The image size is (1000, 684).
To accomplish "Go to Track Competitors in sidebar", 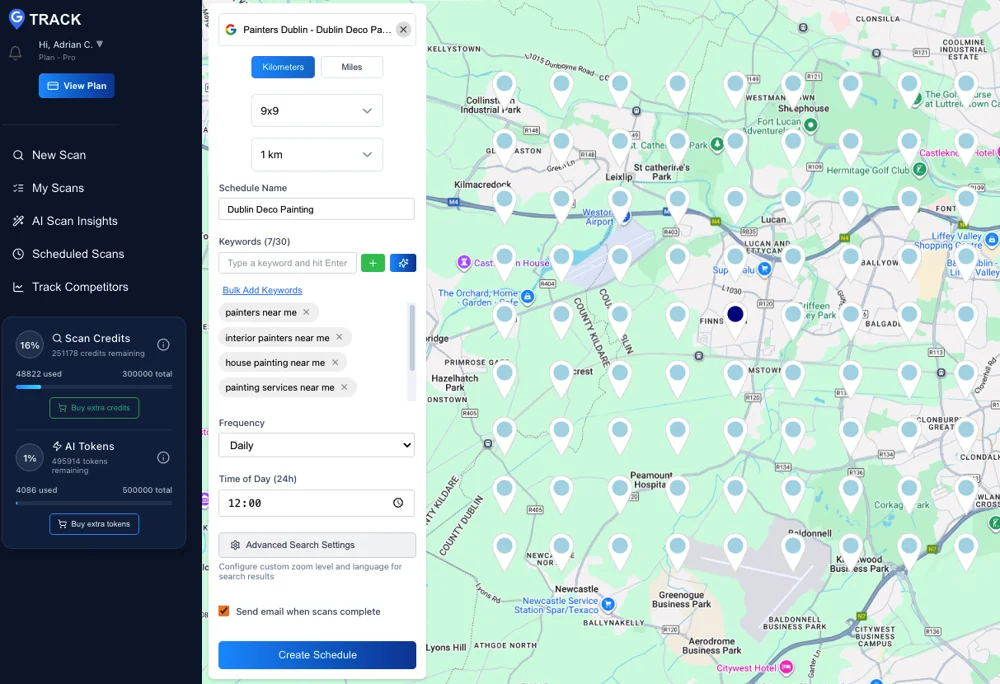I will [x=80, y=287].
